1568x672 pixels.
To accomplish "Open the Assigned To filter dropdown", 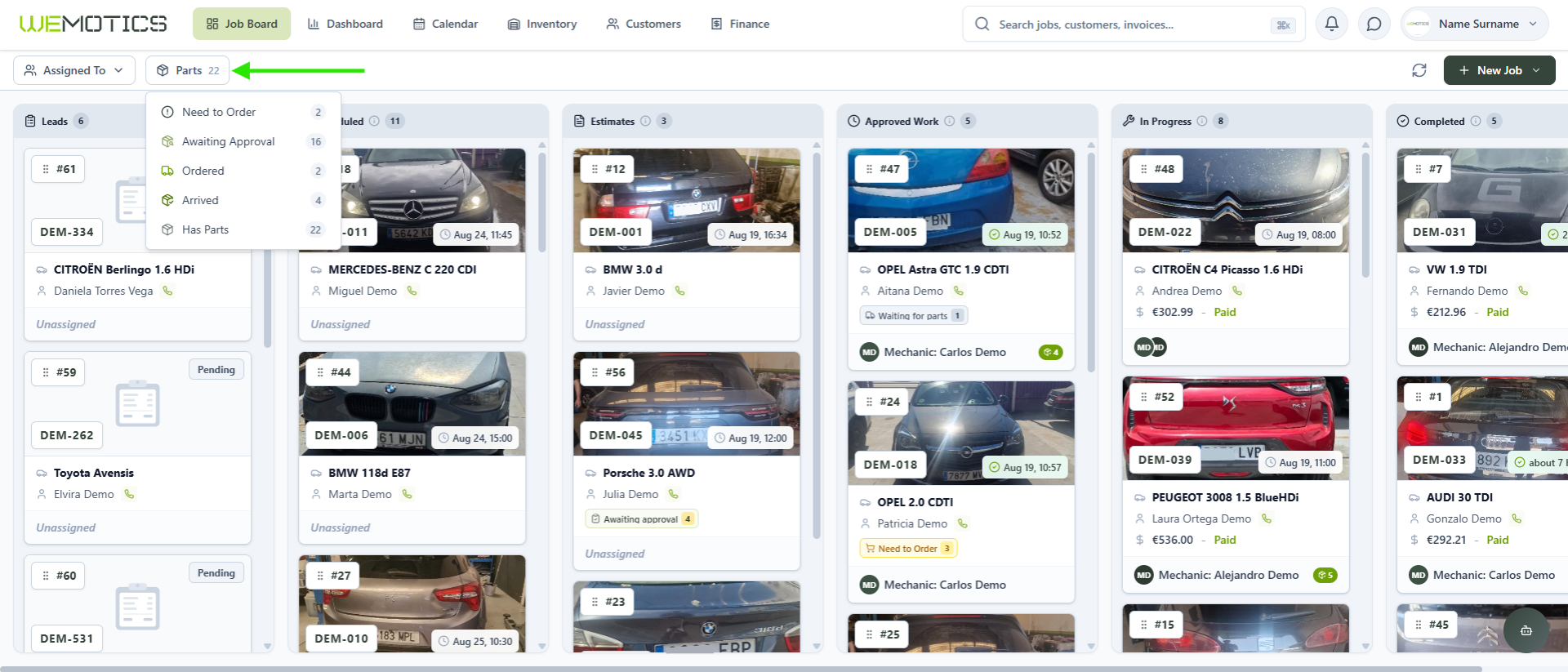I will 73,70.
